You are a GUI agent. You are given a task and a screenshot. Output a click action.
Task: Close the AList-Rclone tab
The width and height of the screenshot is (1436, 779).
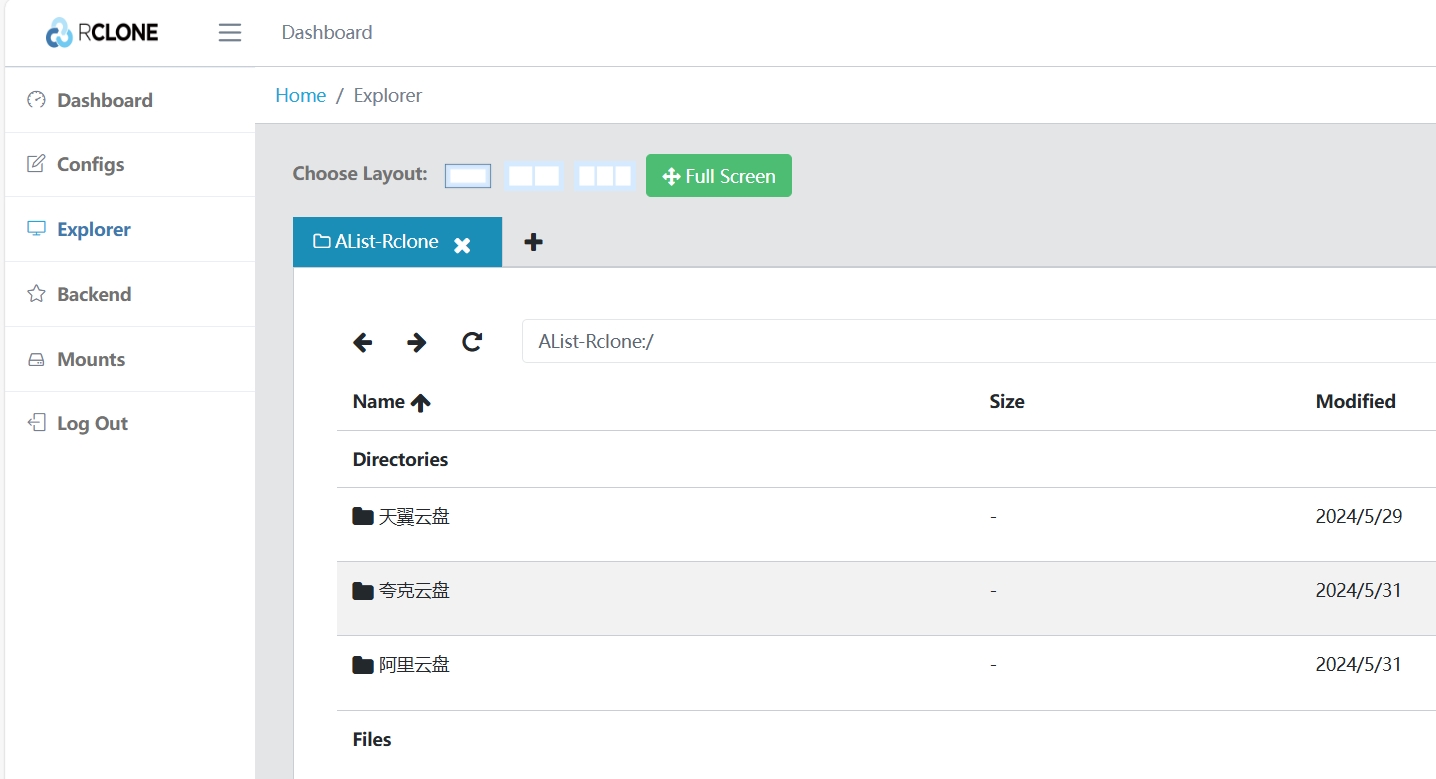(x=462, y=245)
